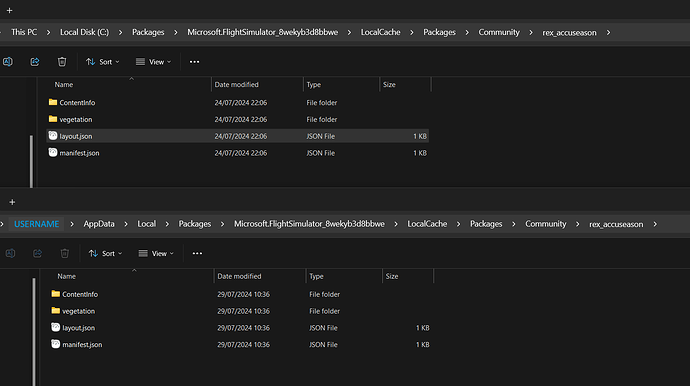Click 'manifest.json' name in top window list
Viewport: 690px width, 386px height.
(x=79, y=153)
